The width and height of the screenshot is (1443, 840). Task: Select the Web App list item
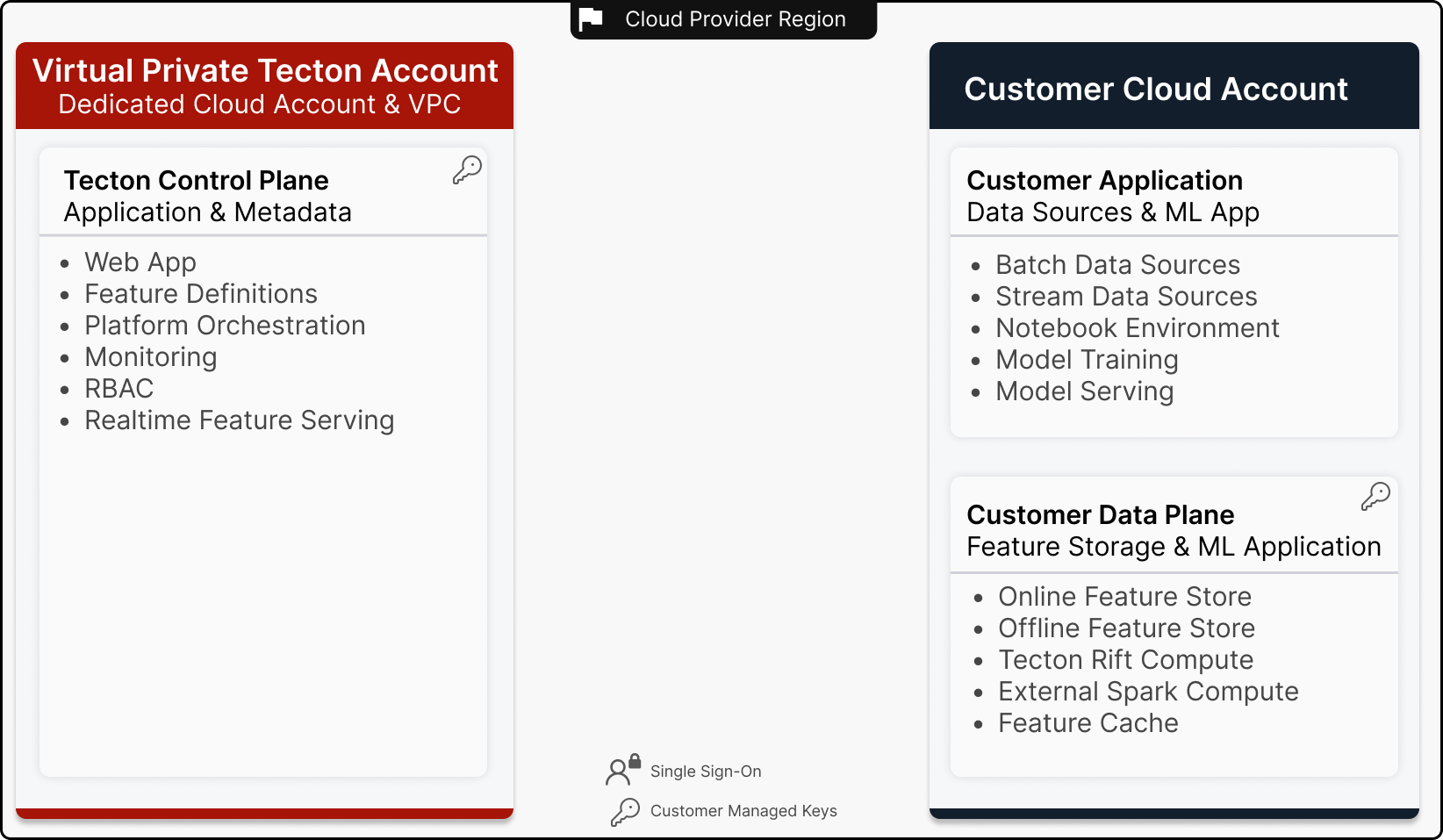tap(140, 262)
